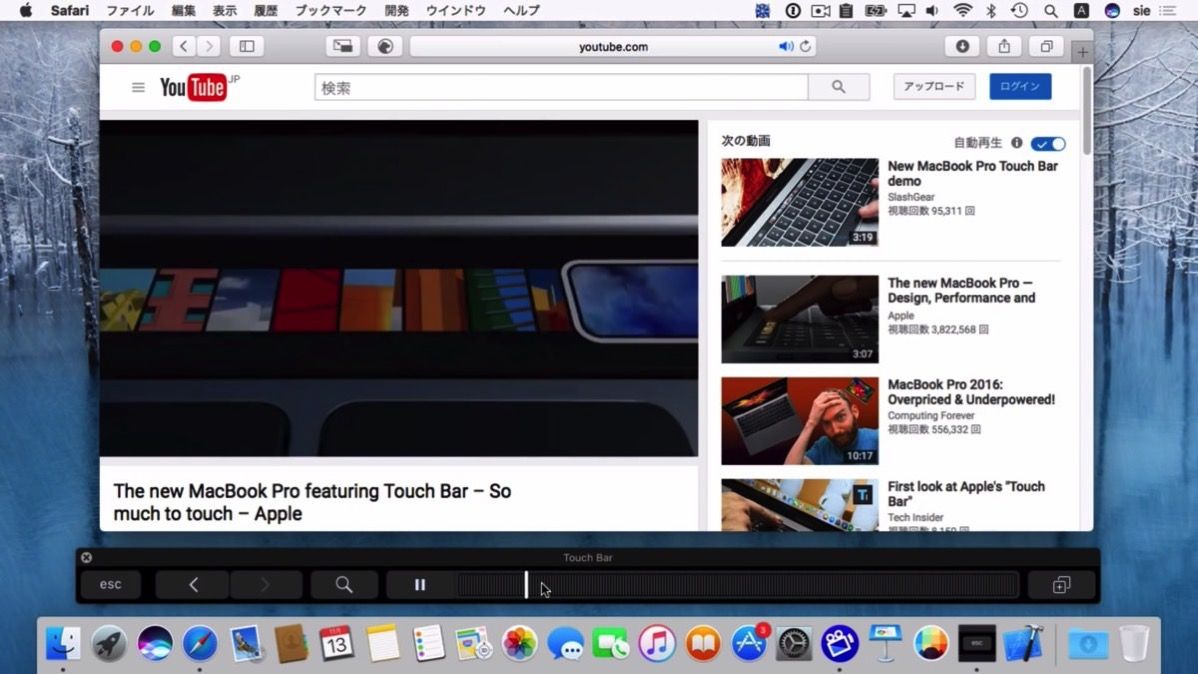
Task: Open Safari's downloads list
Action: click(962, 47)
